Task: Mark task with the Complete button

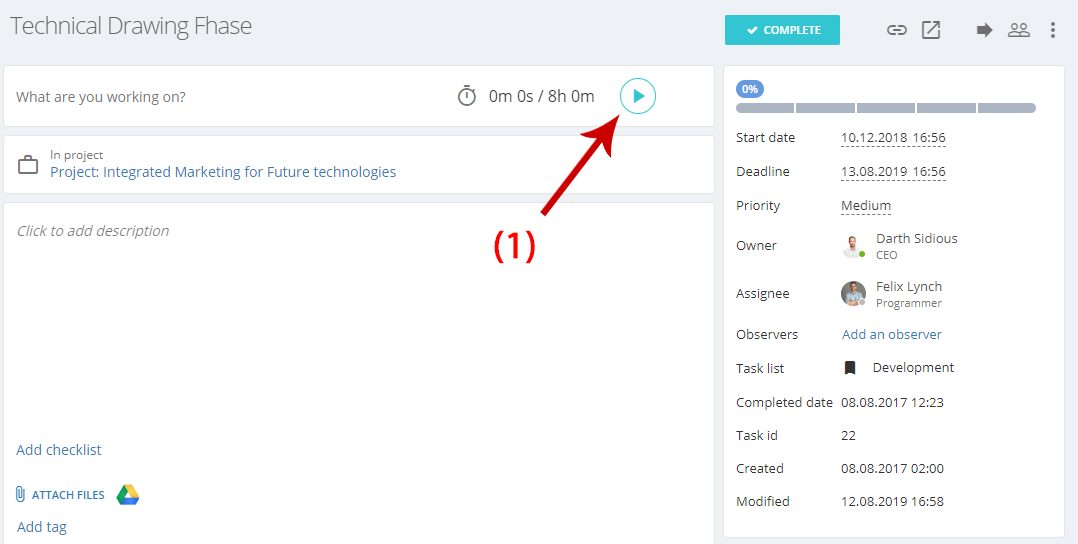Action: 782,30
